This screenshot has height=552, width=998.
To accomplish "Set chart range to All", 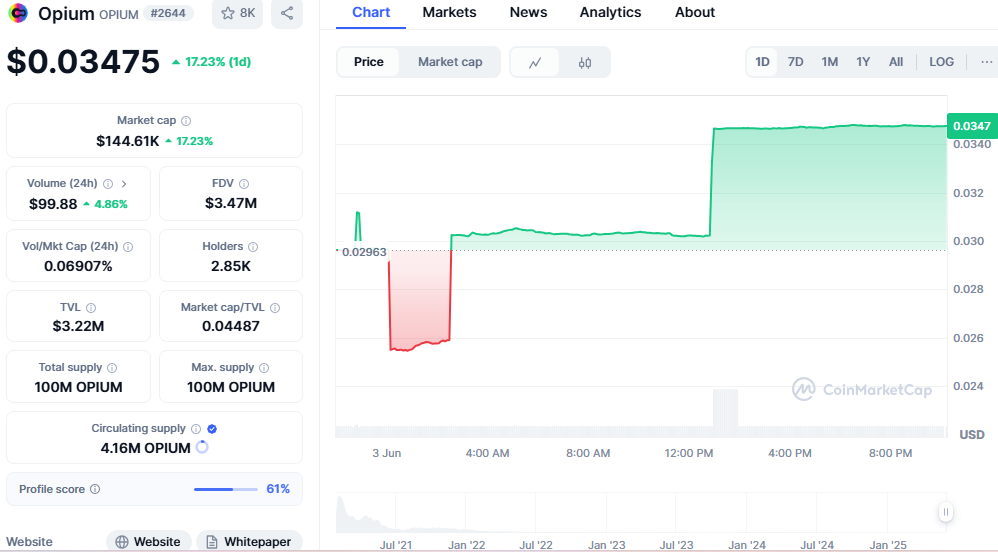I will (x=896, y=62).
